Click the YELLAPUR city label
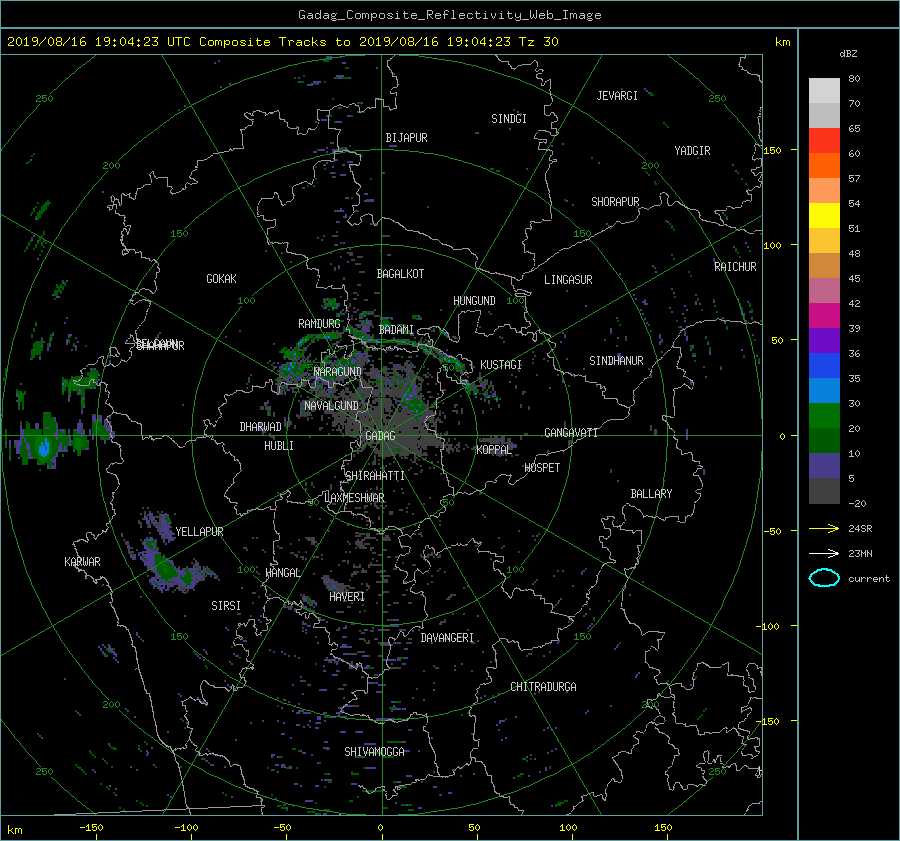This screenshot has width=900, height=841. point(199,532)
